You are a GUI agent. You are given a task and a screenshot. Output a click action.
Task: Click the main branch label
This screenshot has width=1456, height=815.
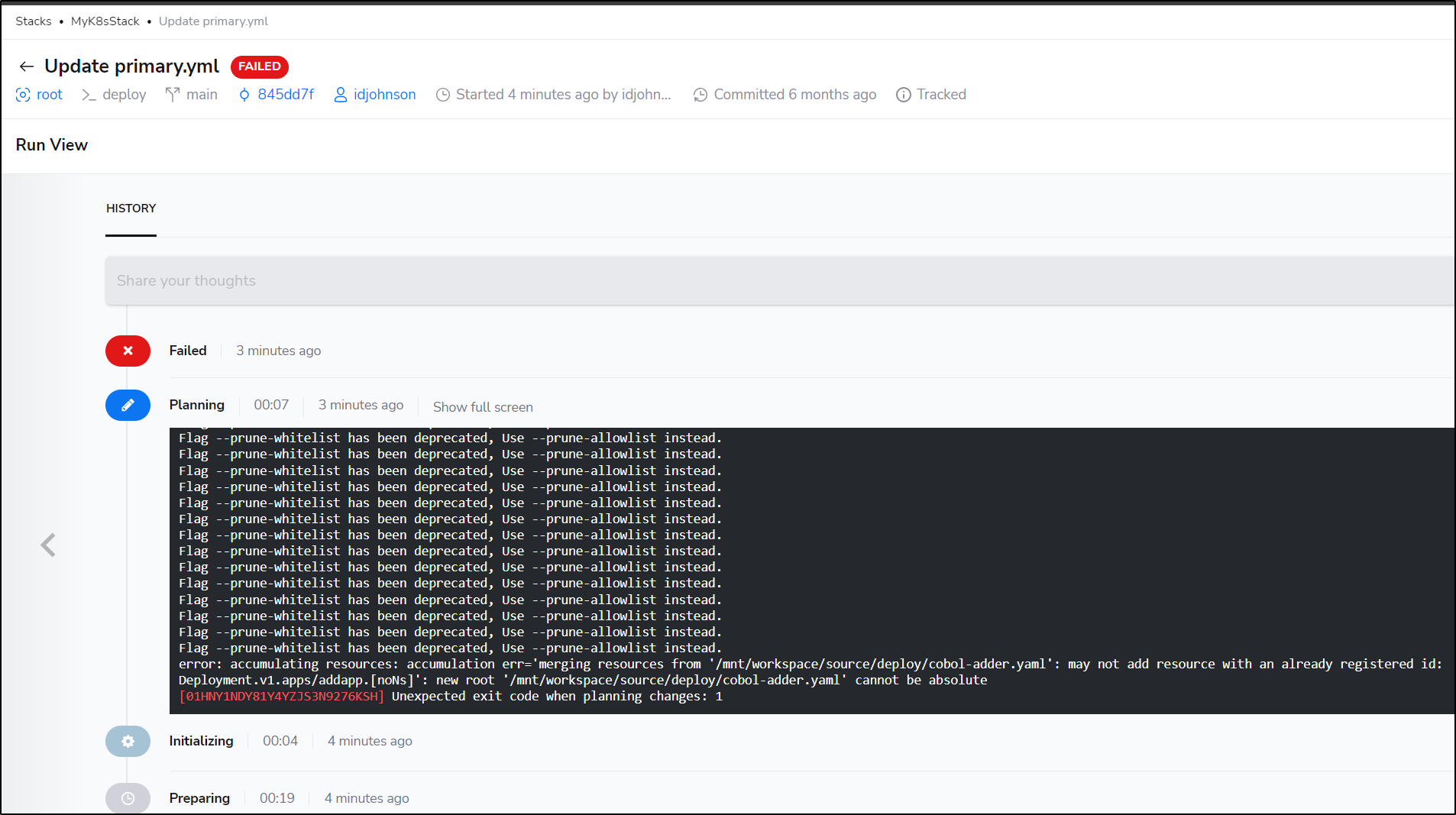[x=202, y=95]
